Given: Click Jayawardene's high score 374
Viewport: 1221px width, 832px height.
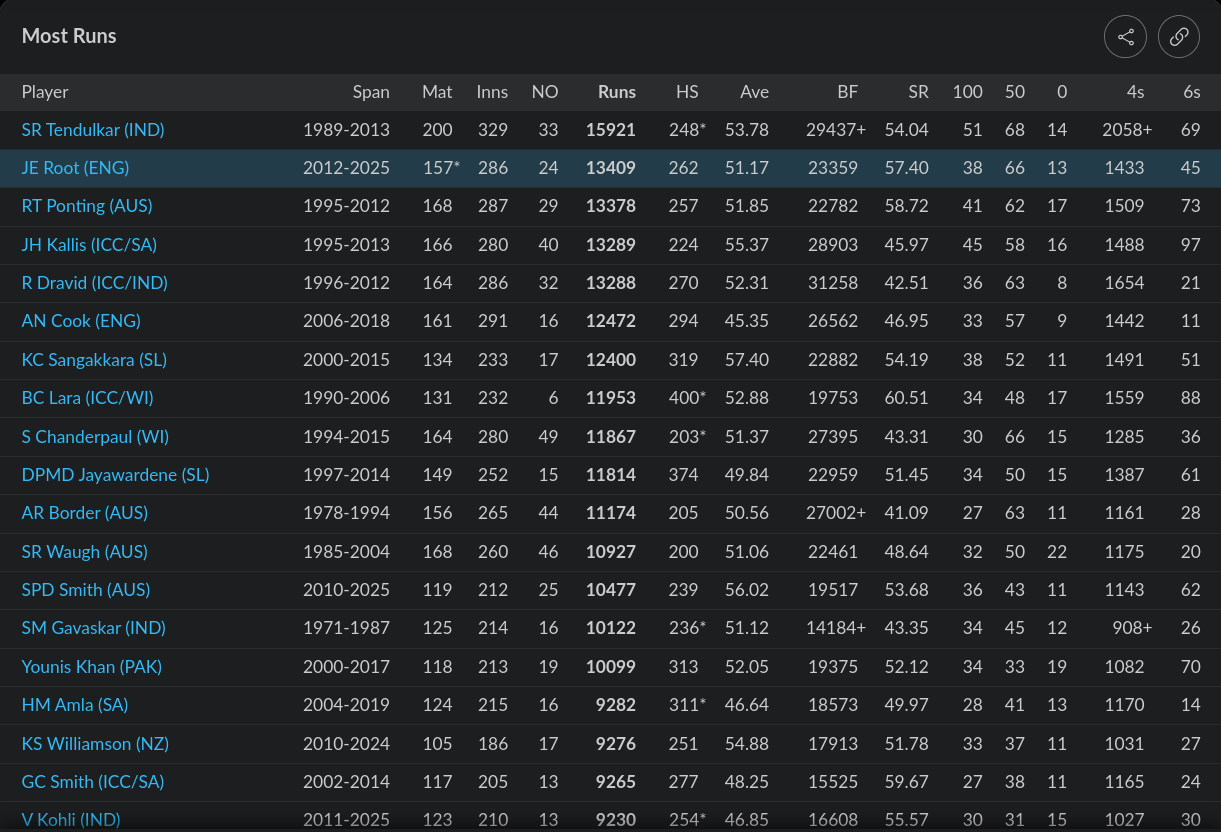Looking at the screenshot, I should 683,475.
